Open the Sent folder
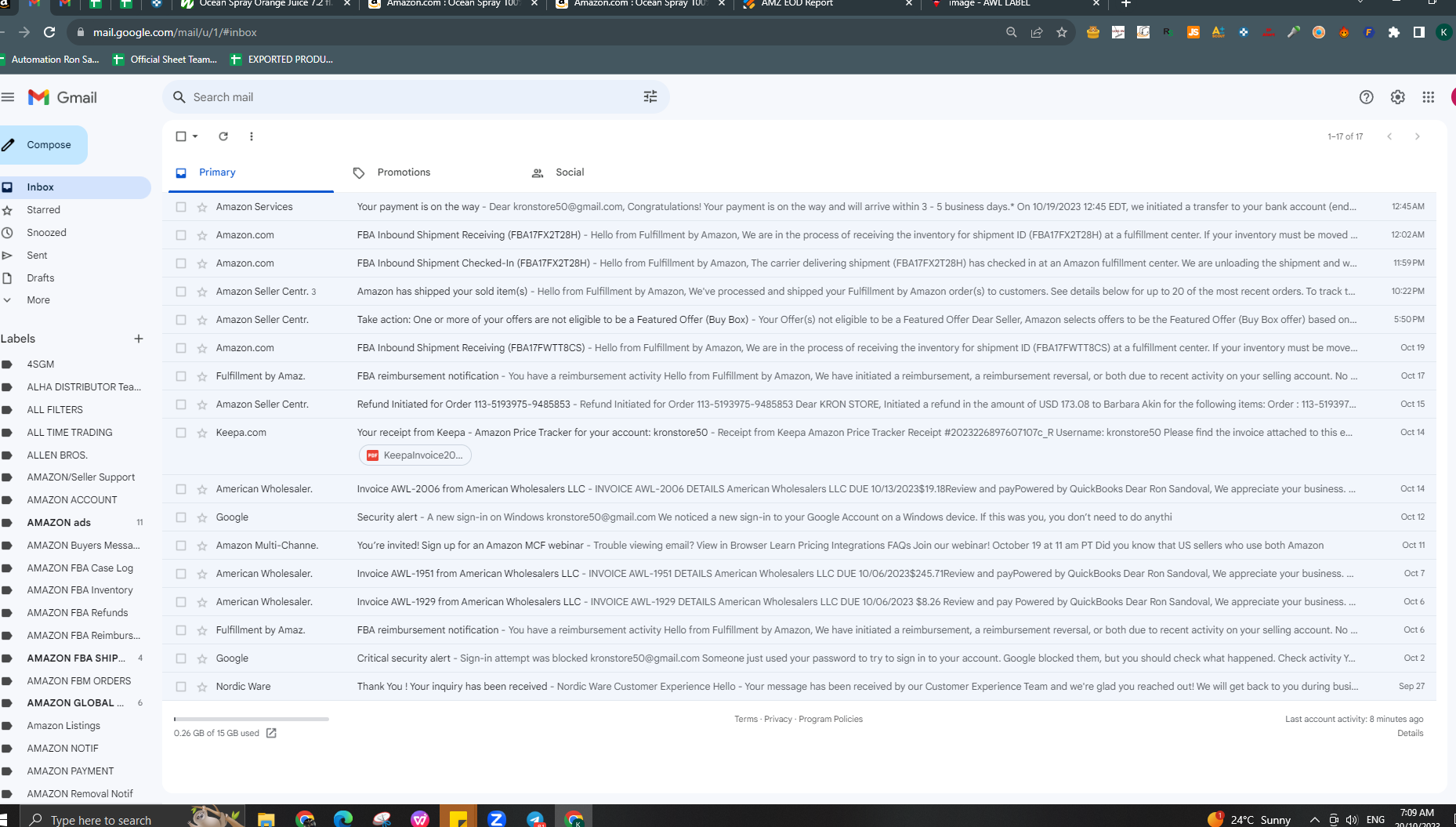The width and height of the screenshot is (1456, 827). pos(37,256)
